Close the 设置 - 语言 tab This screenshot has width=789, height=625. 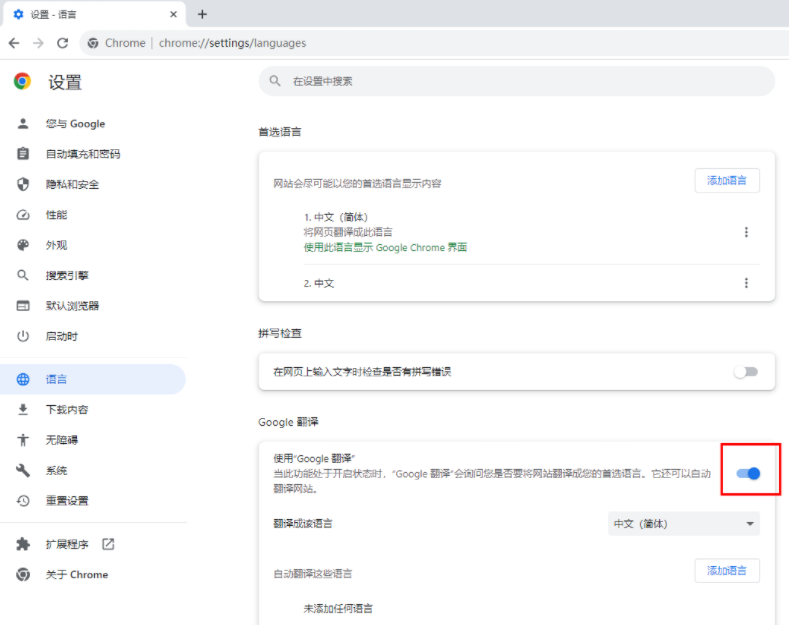173,14
